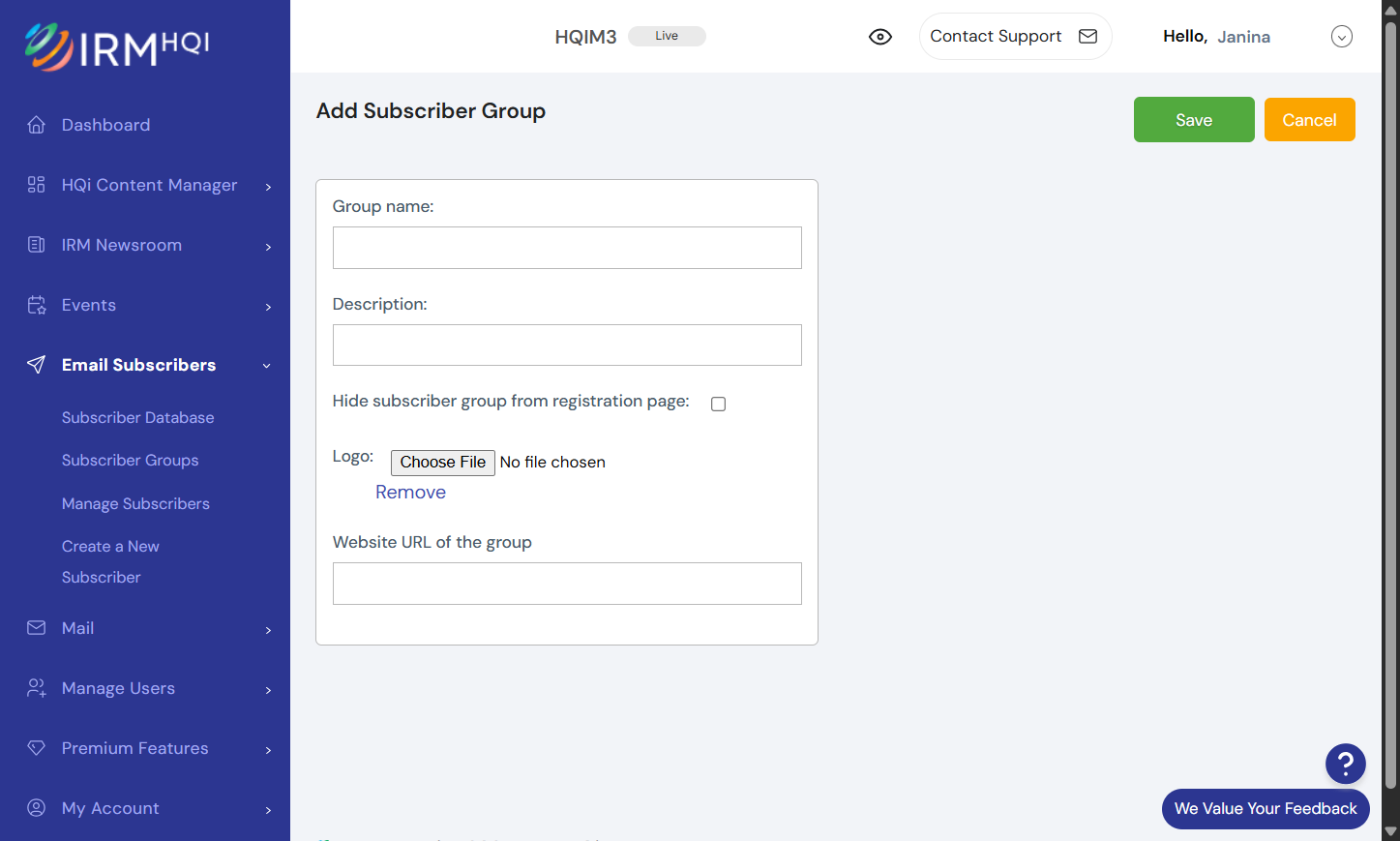Focus the Description input field
This screenshot has height=841, width=1400.
567,345
